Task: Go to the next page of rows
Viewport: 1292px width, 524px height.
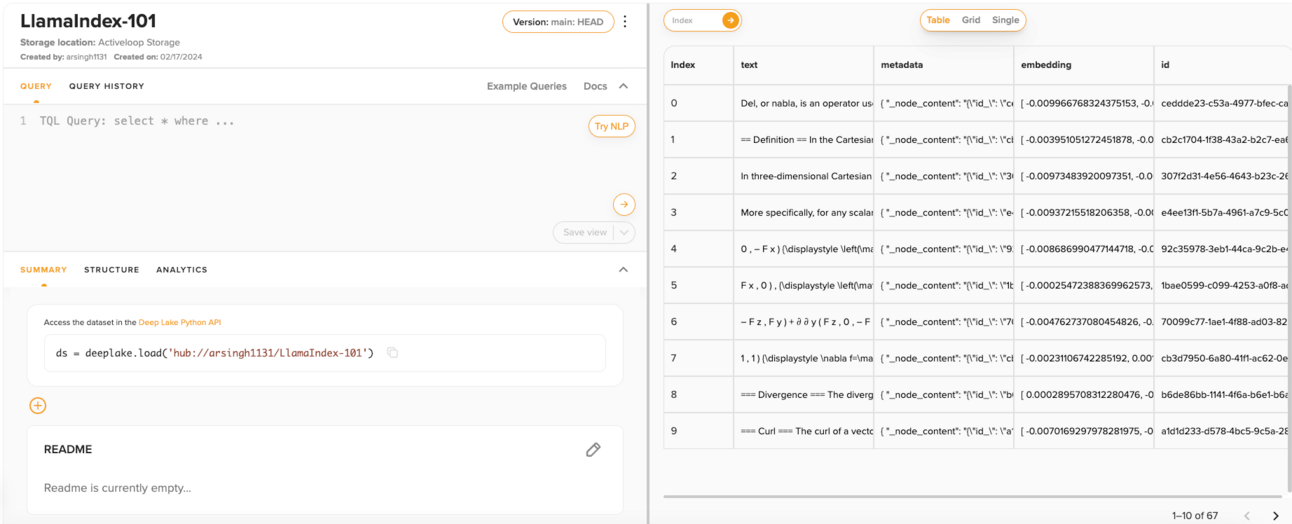Action: click(1275, 516)
